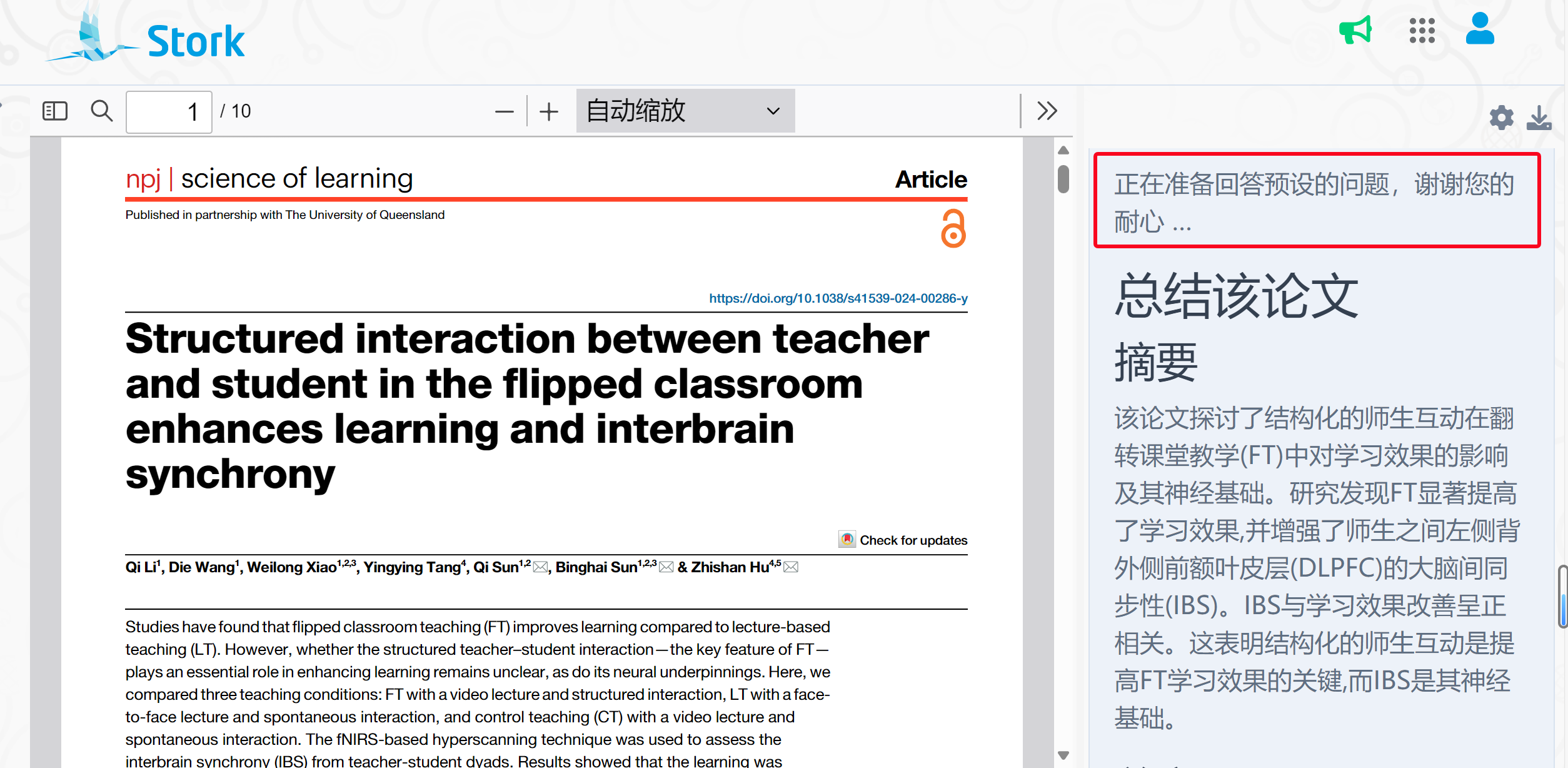
Task: Open the gear settings icon
Action: (1501, 118)
